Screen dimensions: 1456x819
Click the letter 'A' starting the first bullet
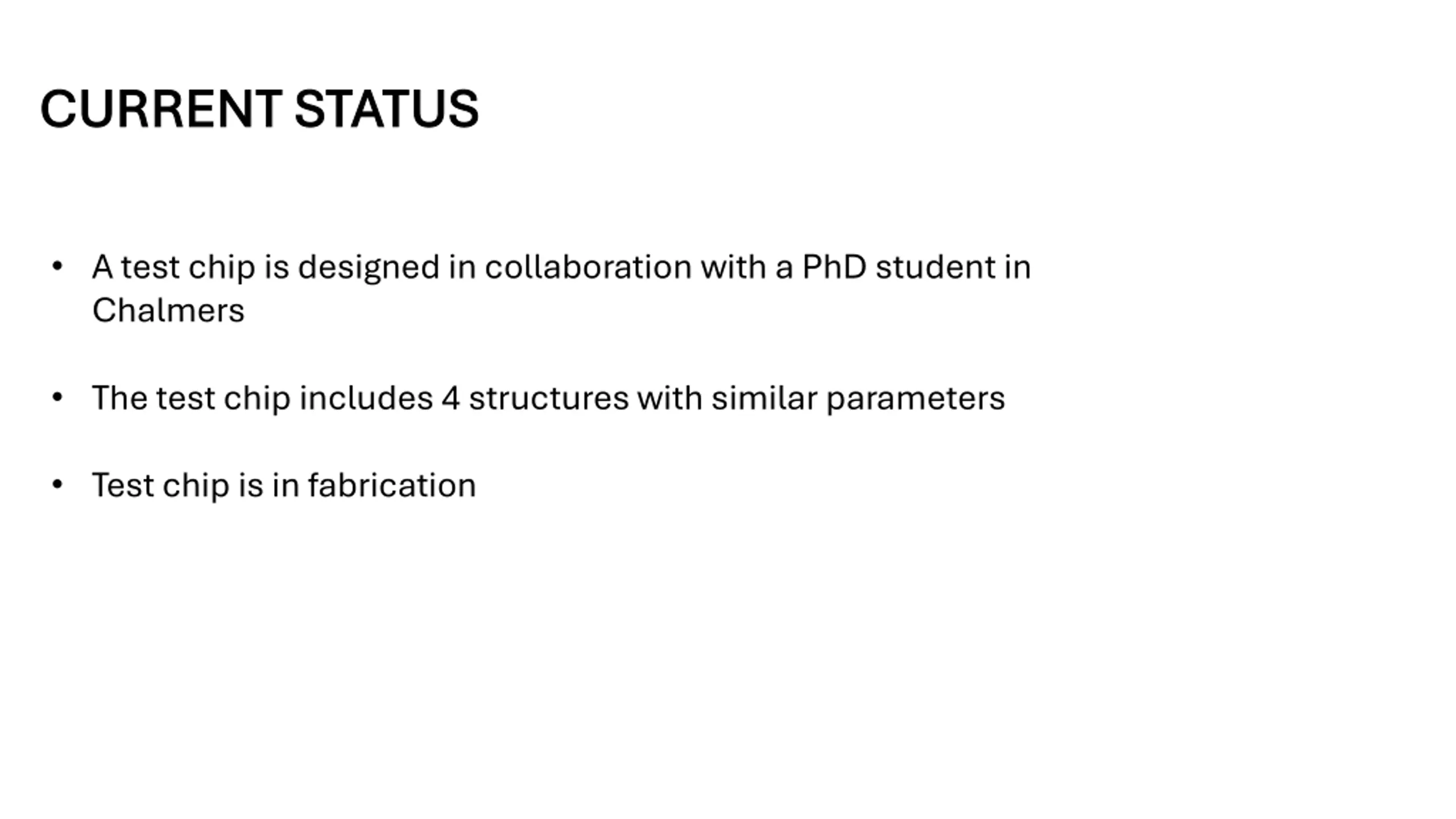pos(102,267)
